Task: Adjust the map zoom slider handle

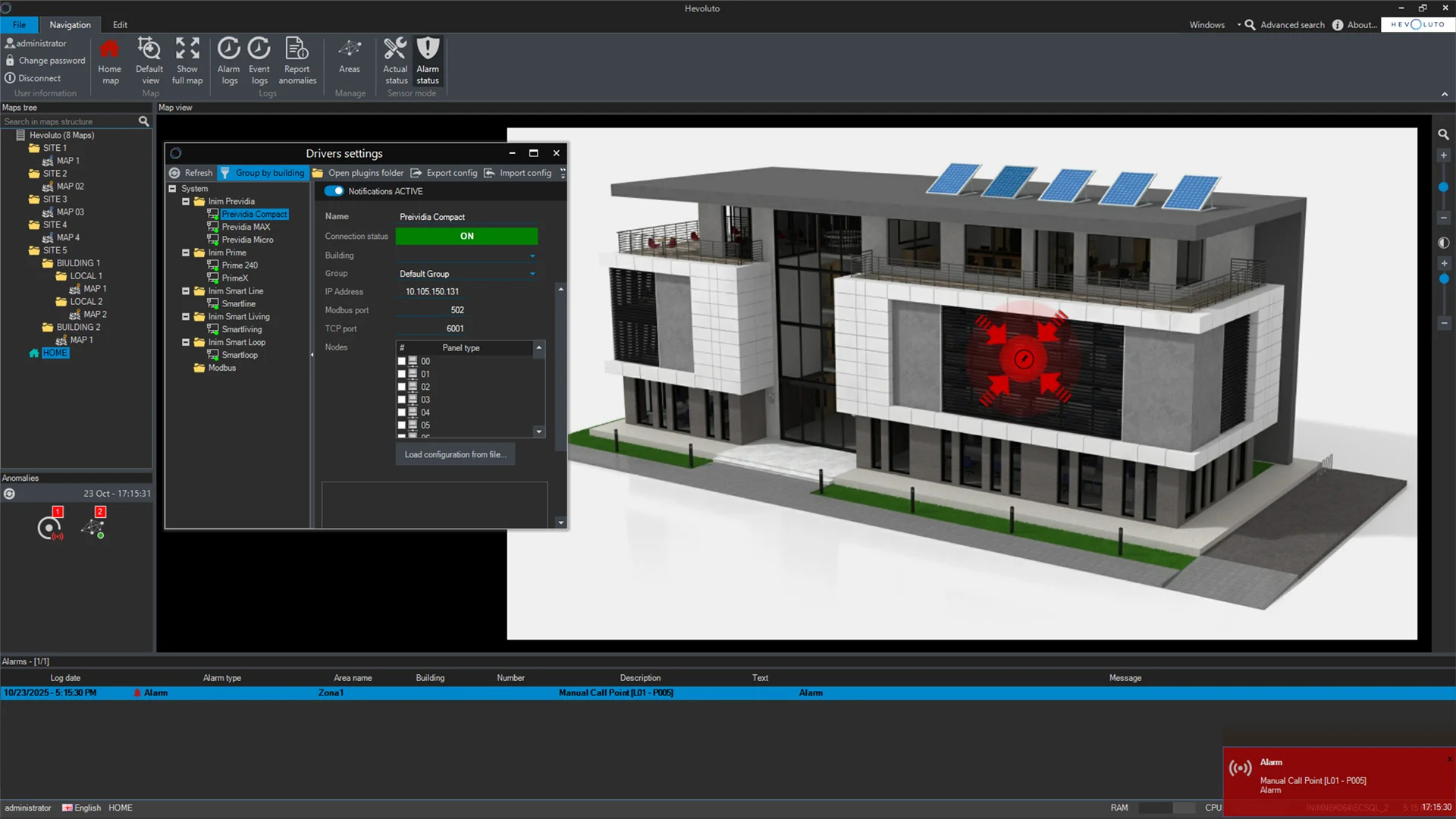Action: [1443, 187]
